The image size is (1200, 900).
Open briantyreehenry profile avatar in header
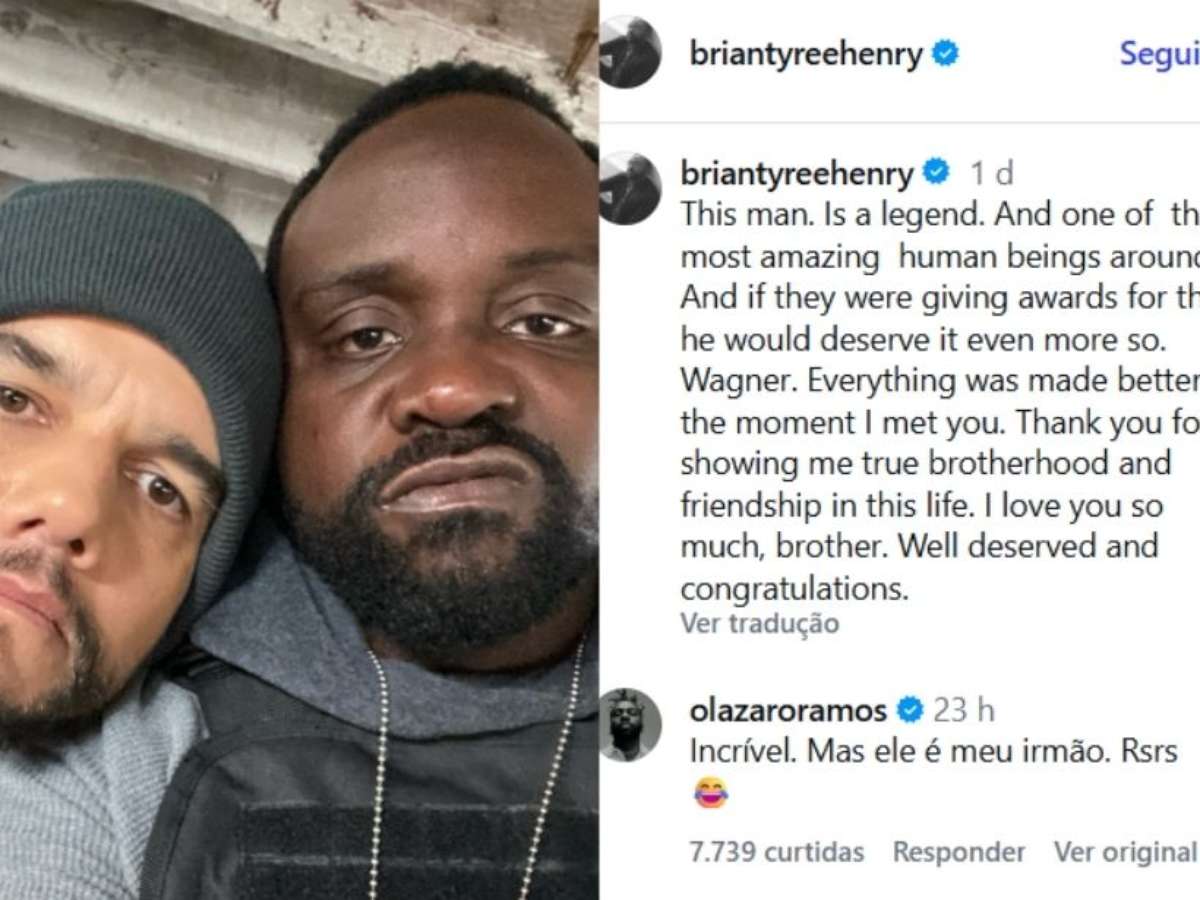pos(630,52)
